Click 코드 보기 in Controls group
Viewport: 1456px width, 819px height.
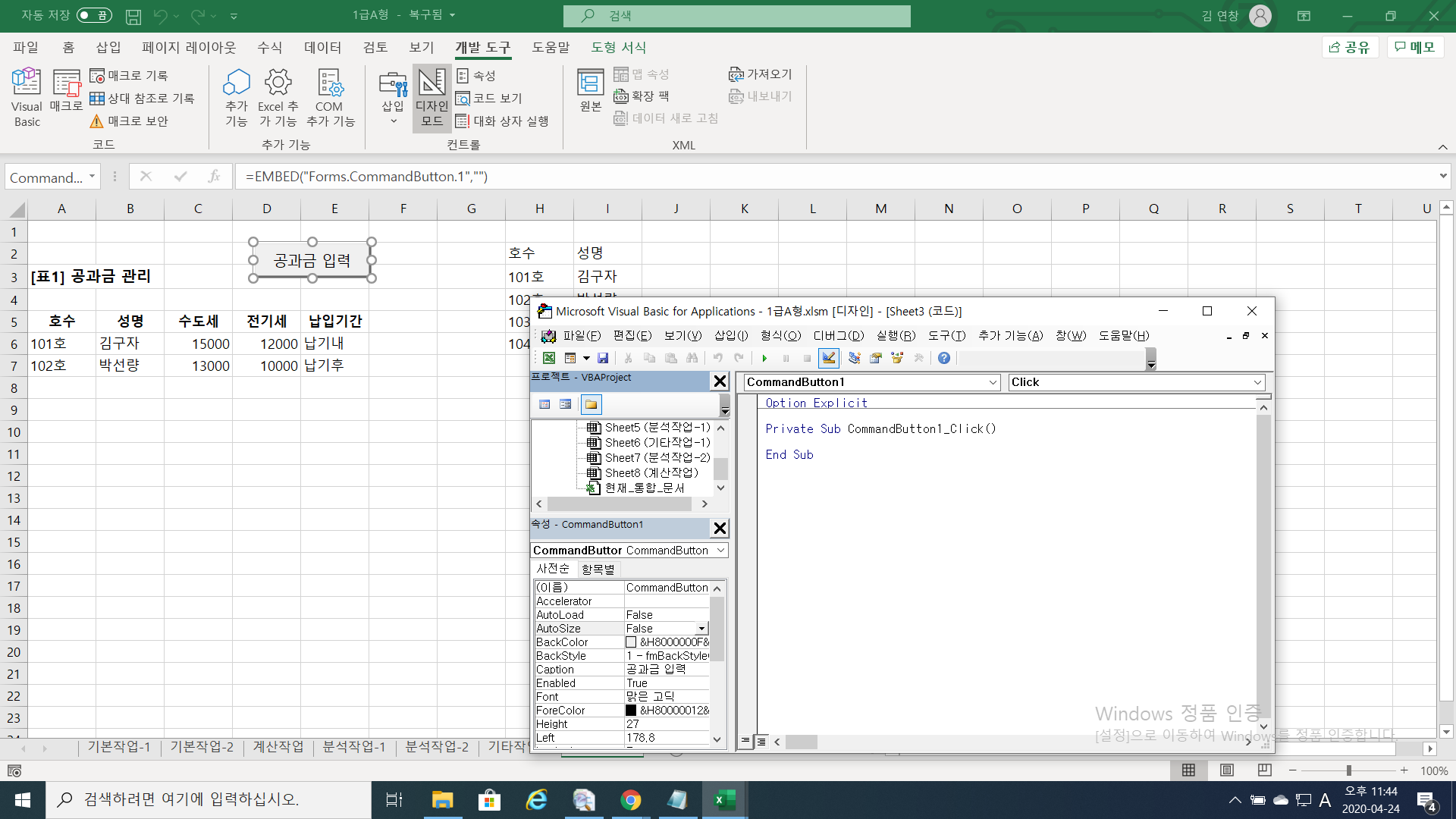click(489, 99)
